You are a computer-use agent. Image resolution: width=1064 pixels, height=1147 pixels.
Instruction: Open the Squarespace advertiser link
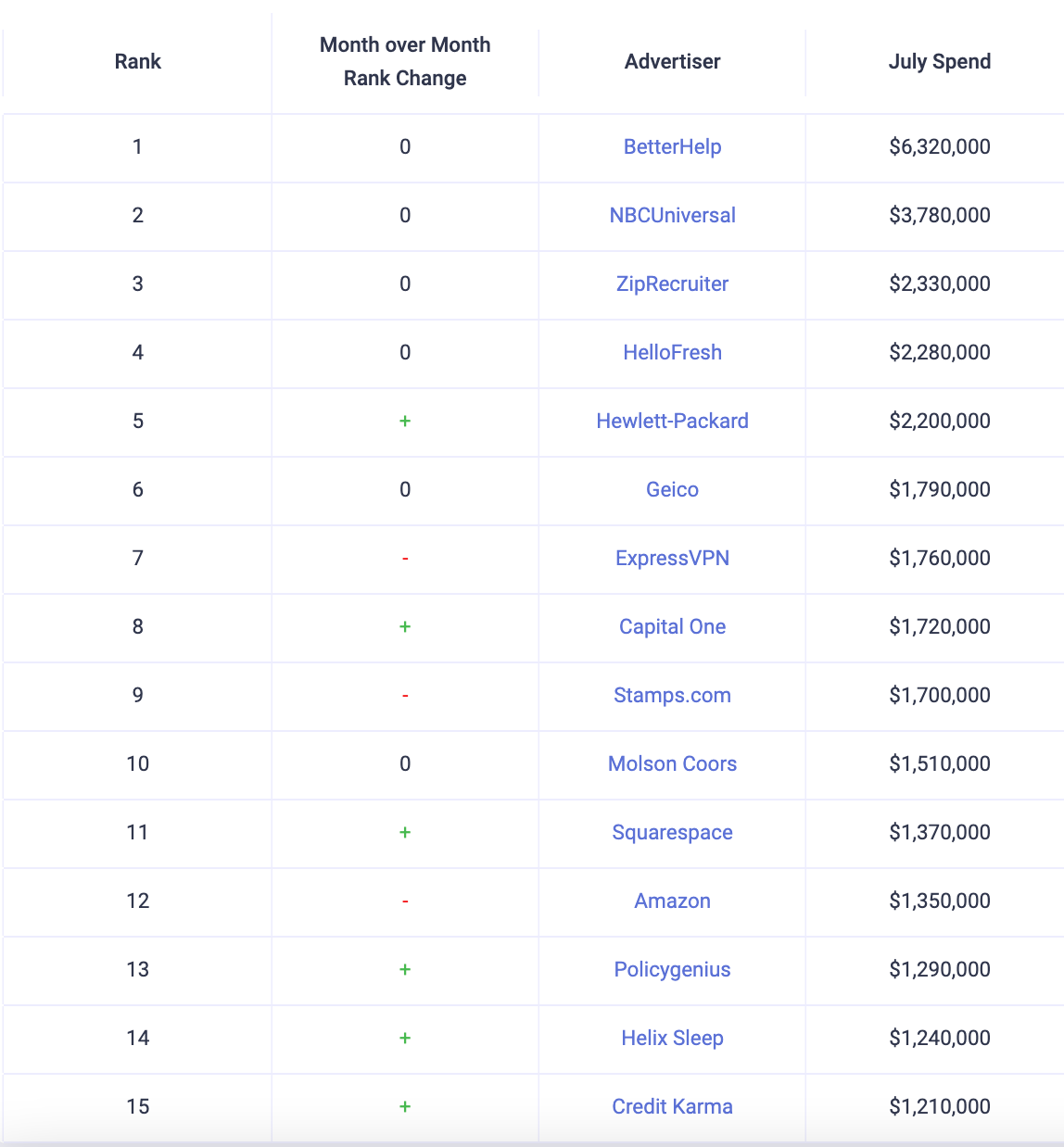[x=672, y=832]
